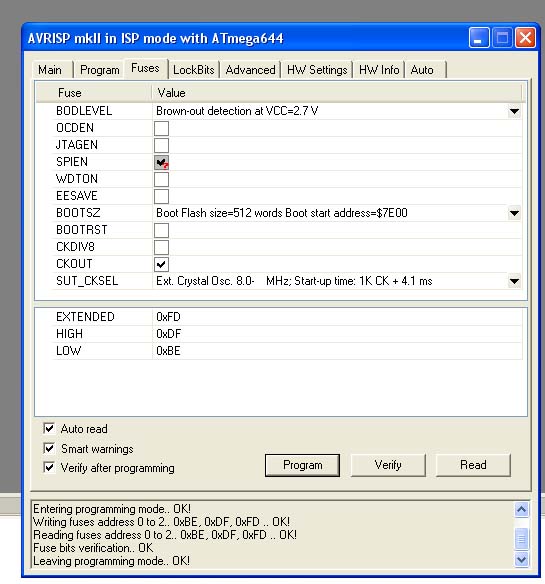Open the Program tab
Image resolution: width=545 pixels, height=584 pixels.
tap(99, 70)
